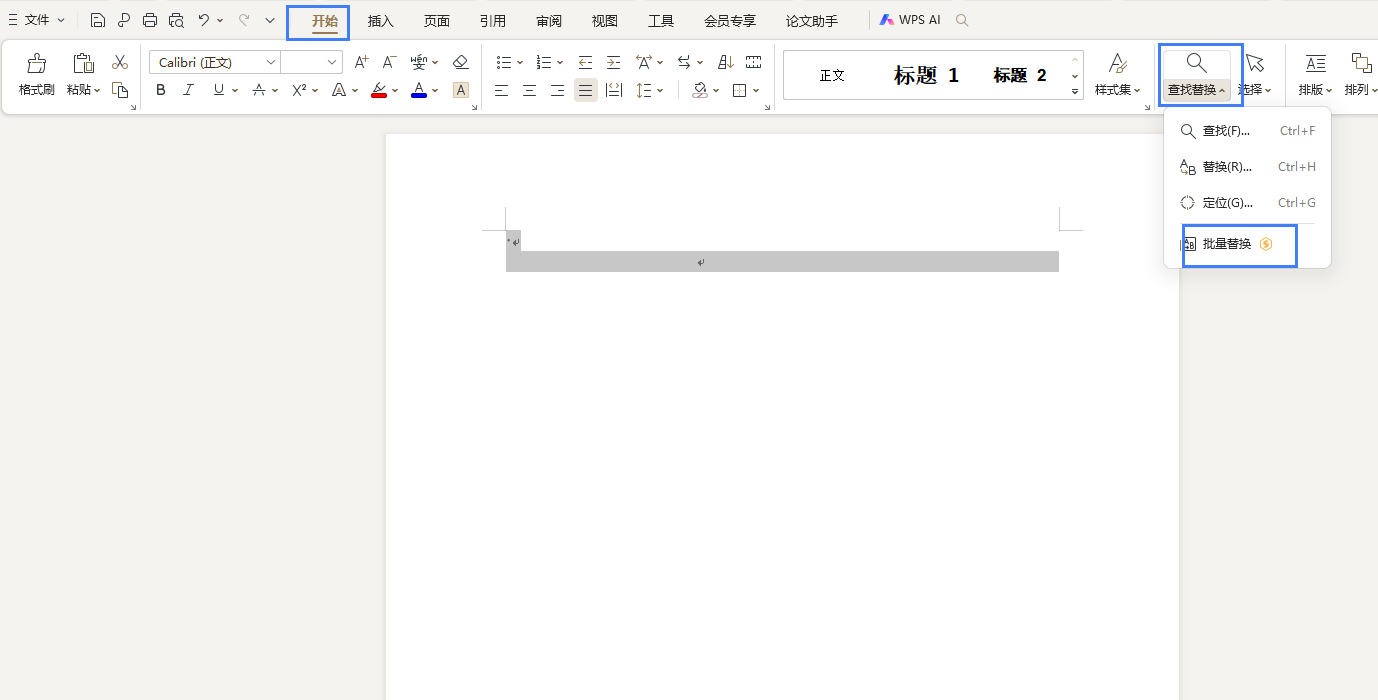This screenshot has width=1378, height=700.
Task: Apply red highlight color
Action: [379, 90]
